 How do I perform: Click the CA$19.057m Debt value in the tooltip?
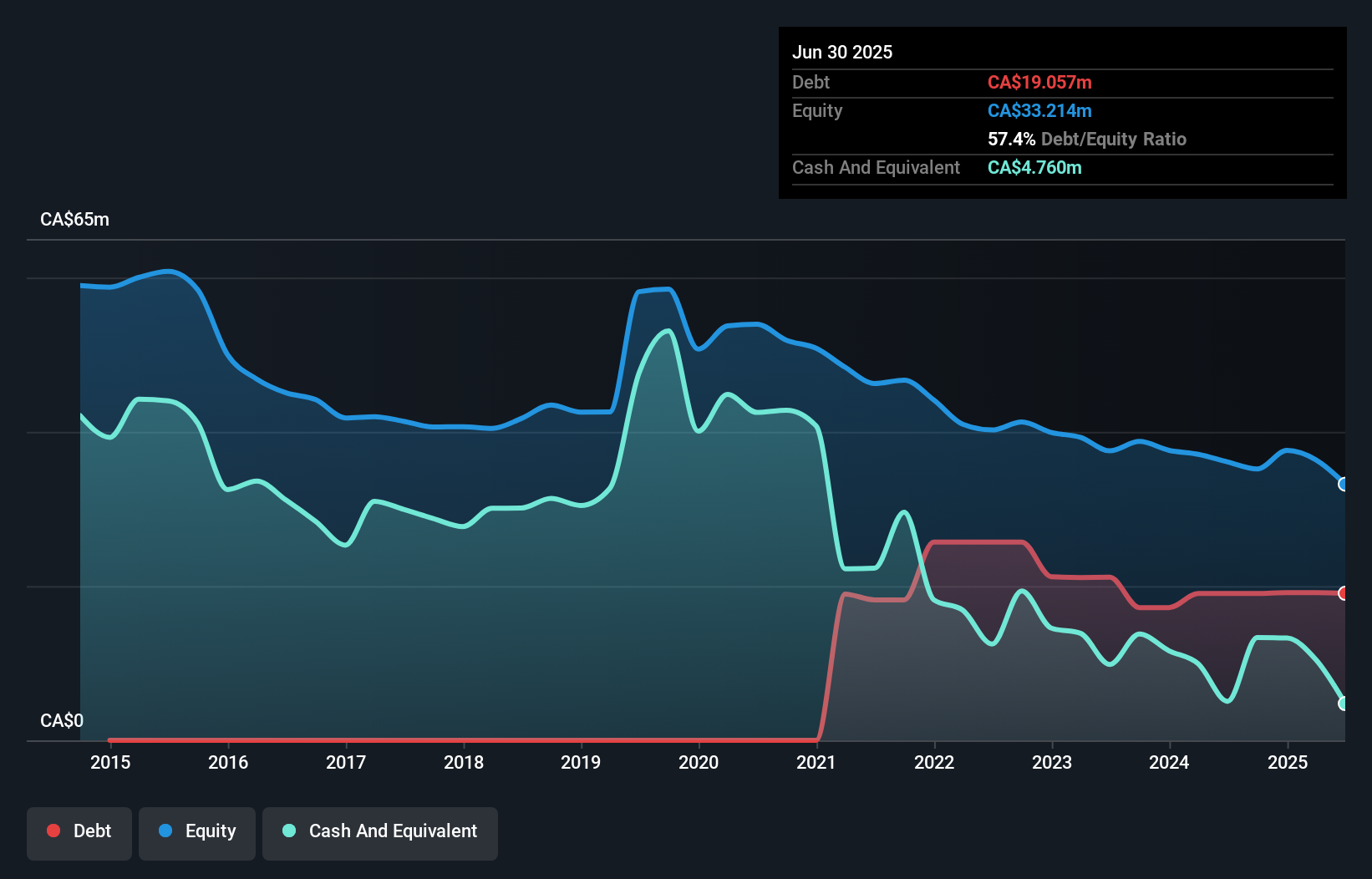1040,82
